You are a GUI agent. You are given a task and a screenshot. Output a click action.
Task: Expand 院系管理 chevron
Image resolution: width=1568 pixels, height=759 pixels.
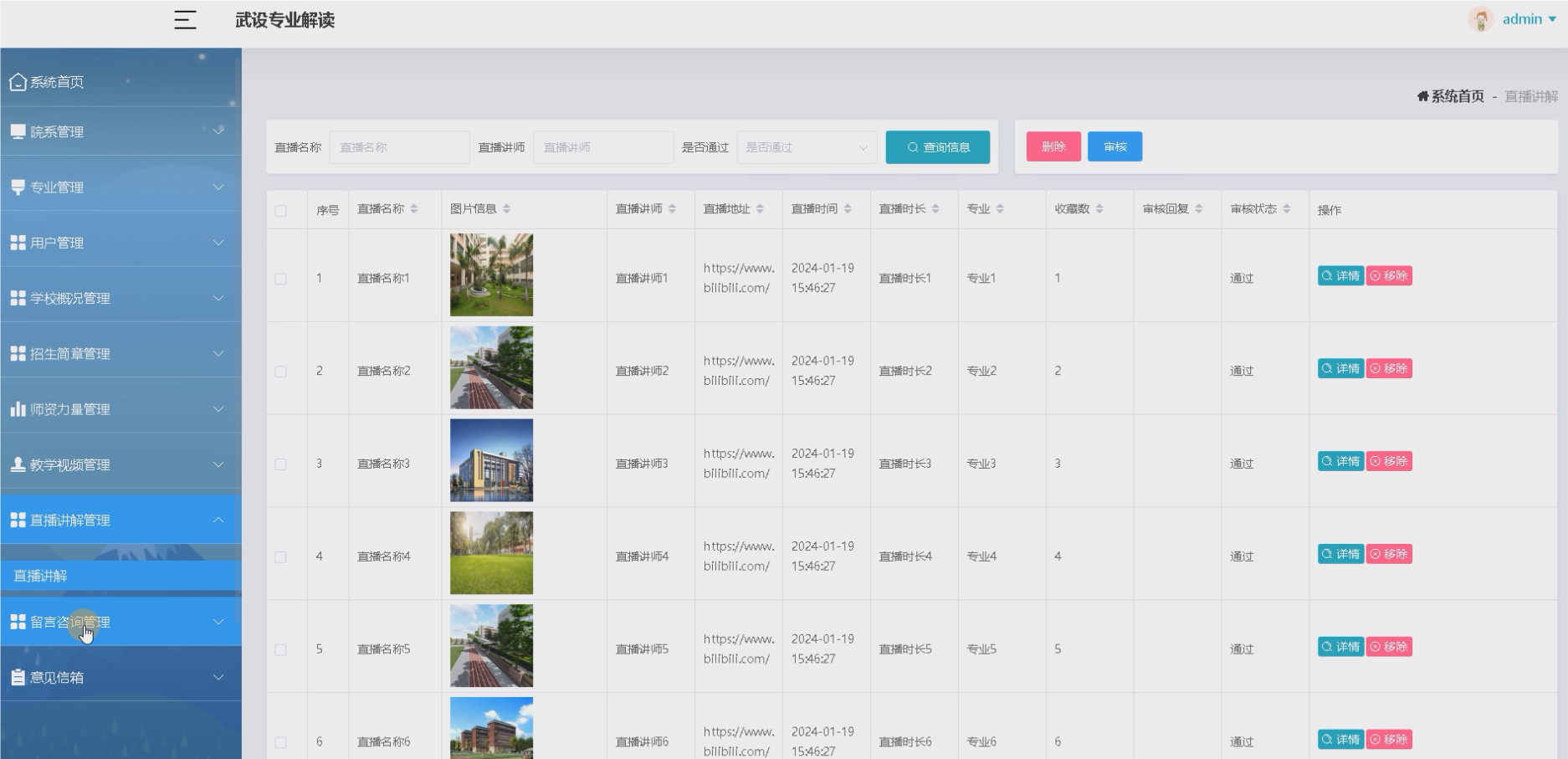(x=218, y=131)
